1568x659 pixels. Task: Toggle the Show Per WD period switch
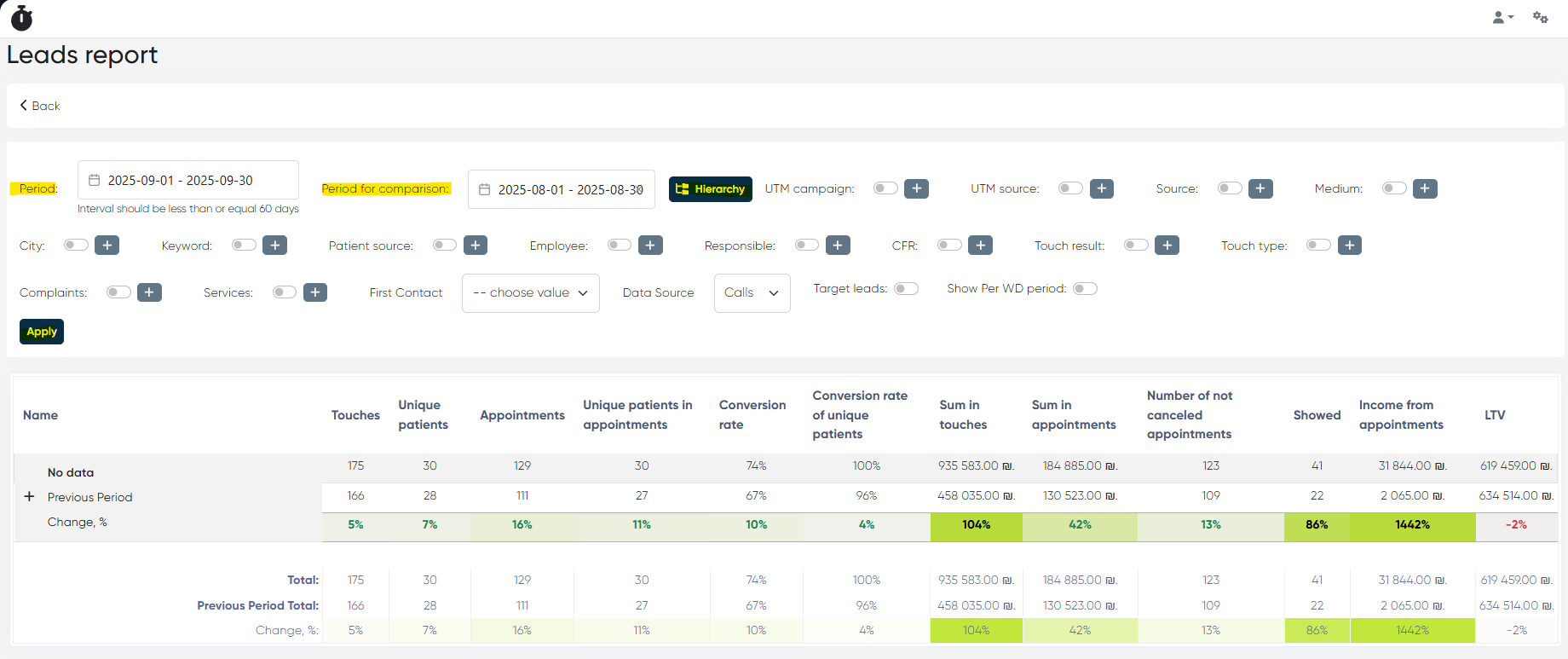click(x=1085, y=289)
